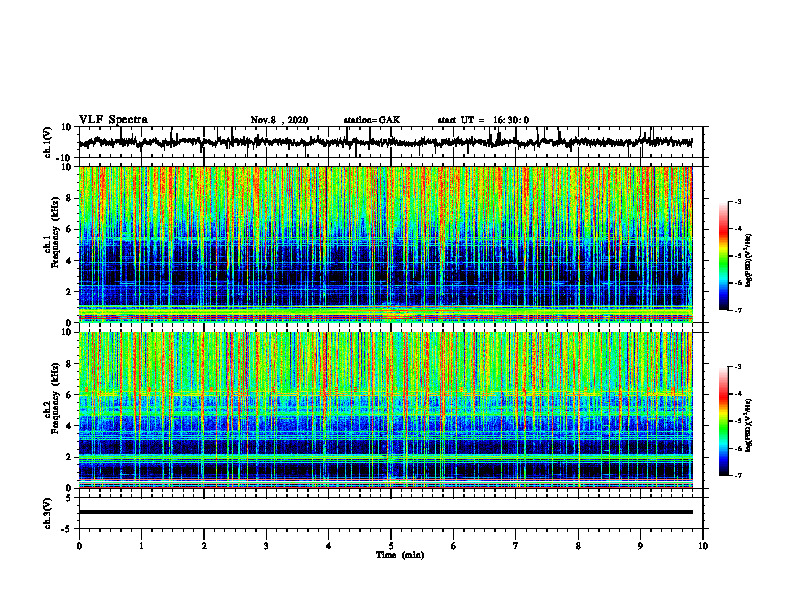Click the "start UT = 16:30:0" header text
The image size is (792, 612).
[x=483, y=120]
